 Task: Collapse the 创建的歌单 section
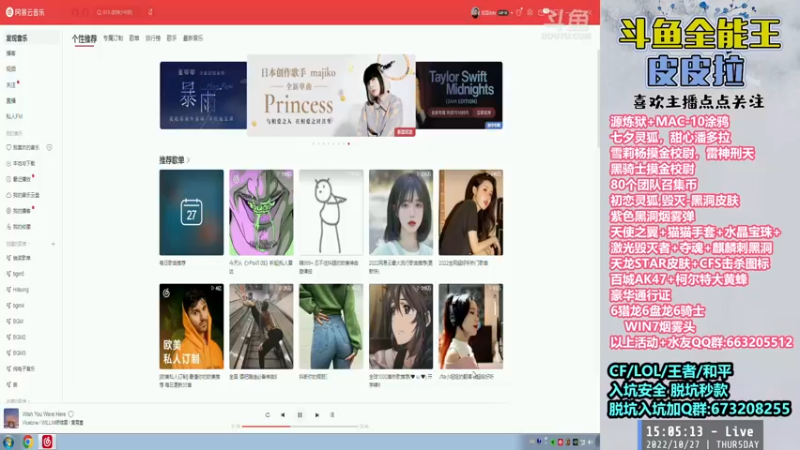pos(18,244)
